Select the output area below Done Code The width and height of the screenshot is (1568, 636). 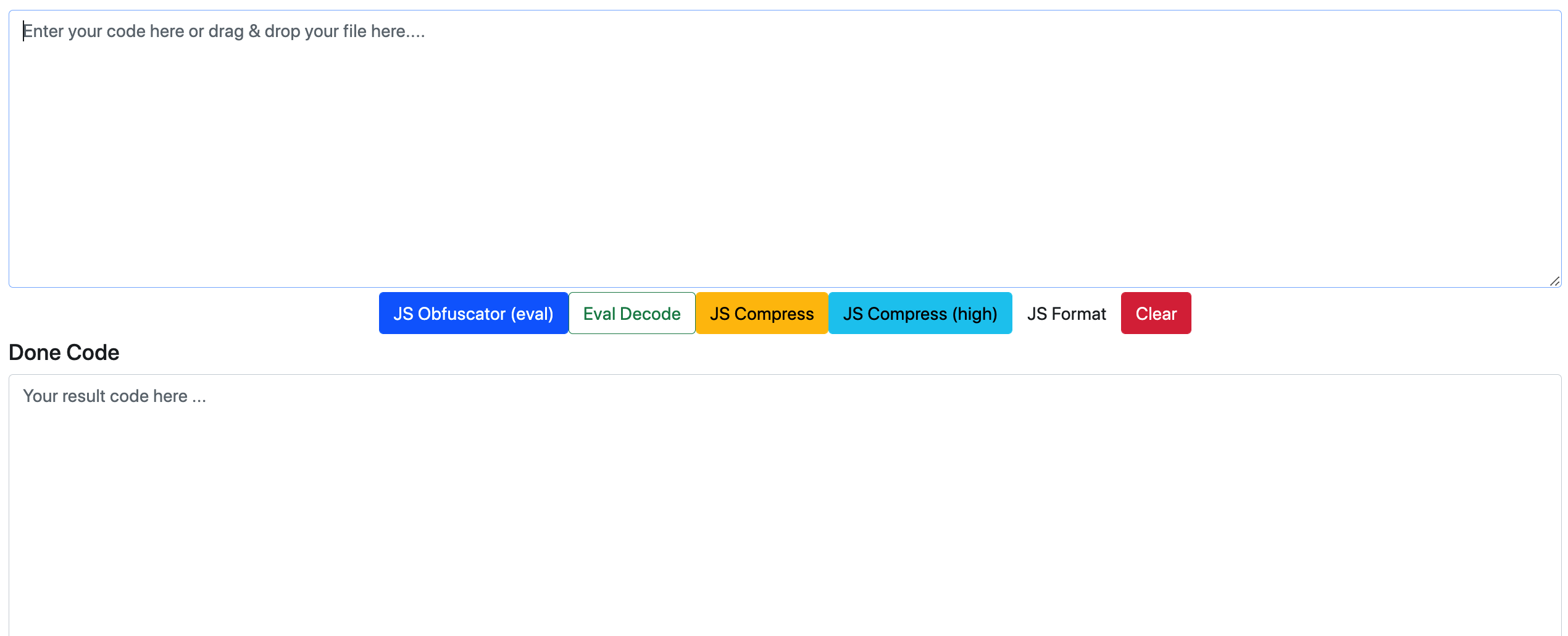784,506
